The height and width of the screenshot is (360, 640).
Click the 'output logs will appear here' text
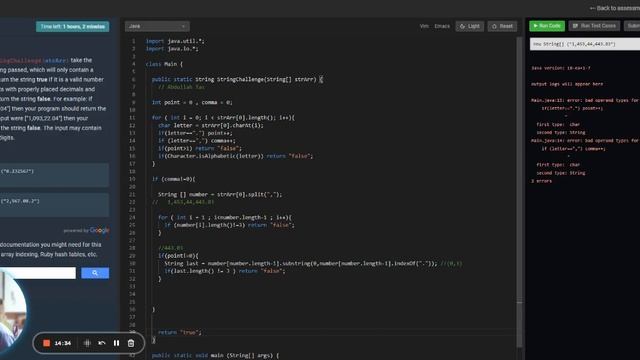(x=567, y=84)
